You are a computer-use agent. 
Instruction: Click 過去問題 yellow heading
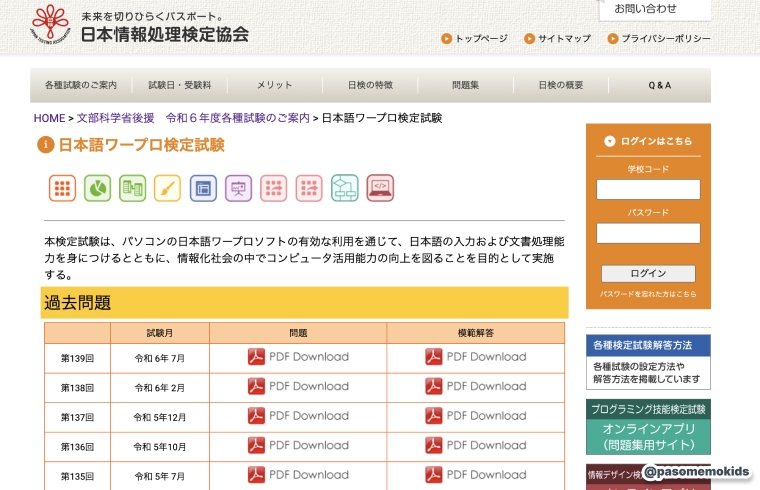(304, 302)
